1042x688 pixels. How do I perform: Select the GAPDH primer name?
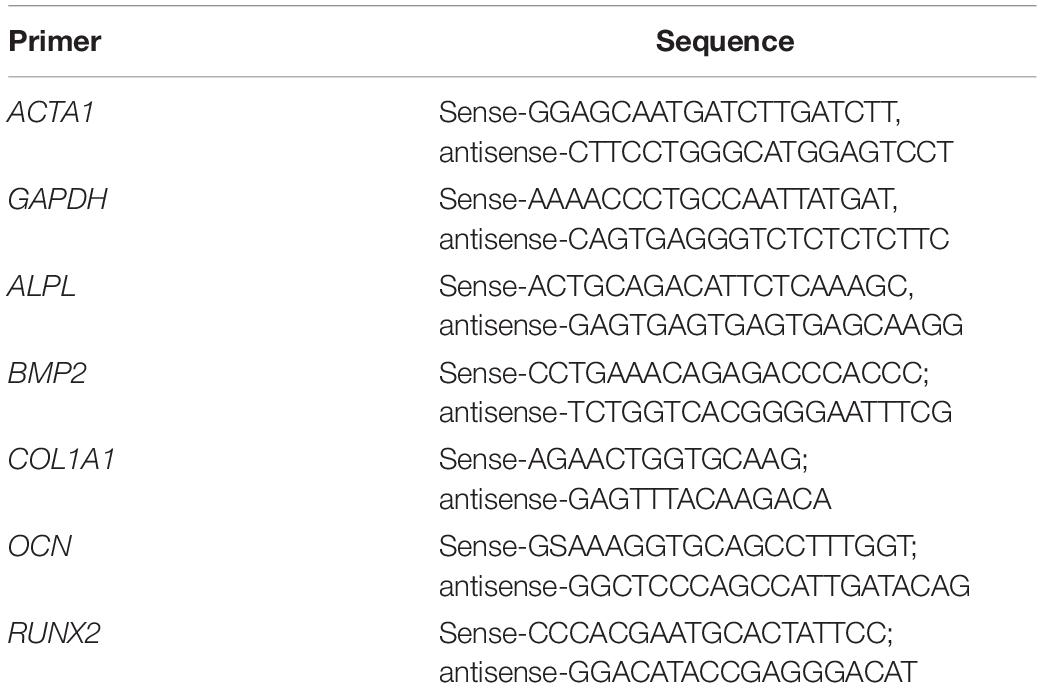[57, 199]
